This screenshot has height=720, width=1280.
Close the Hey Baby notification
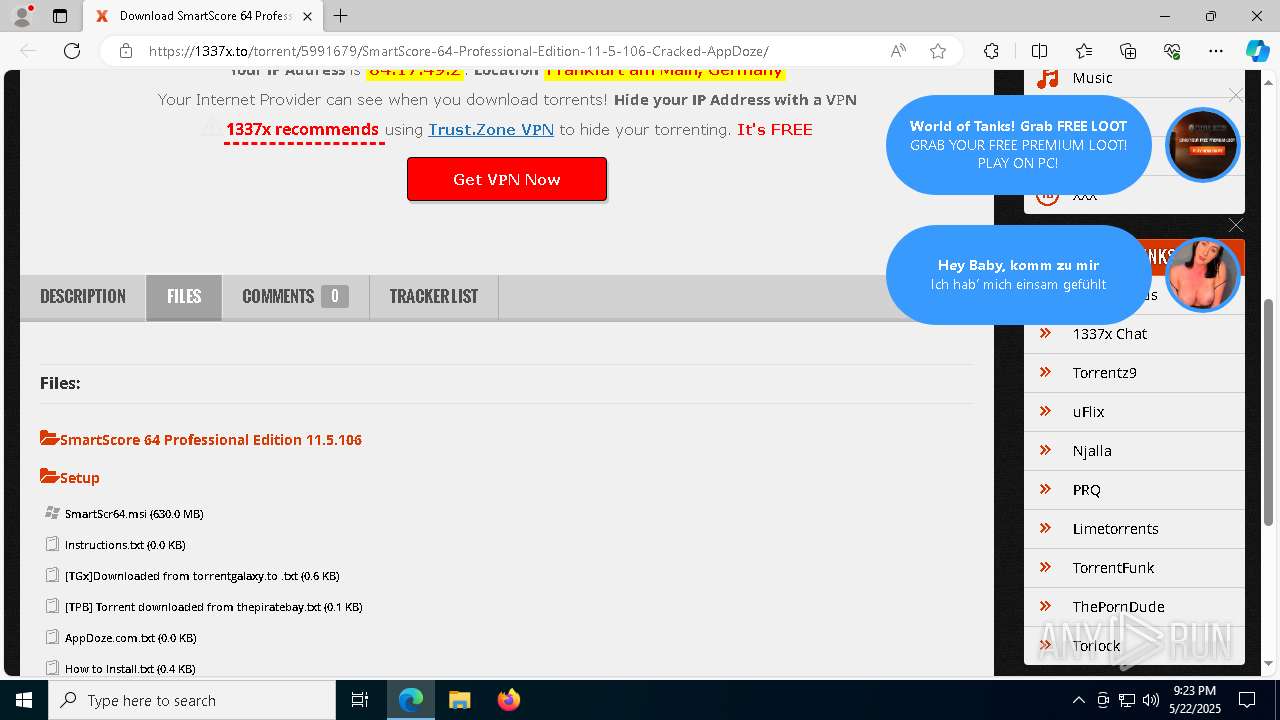1236,225
